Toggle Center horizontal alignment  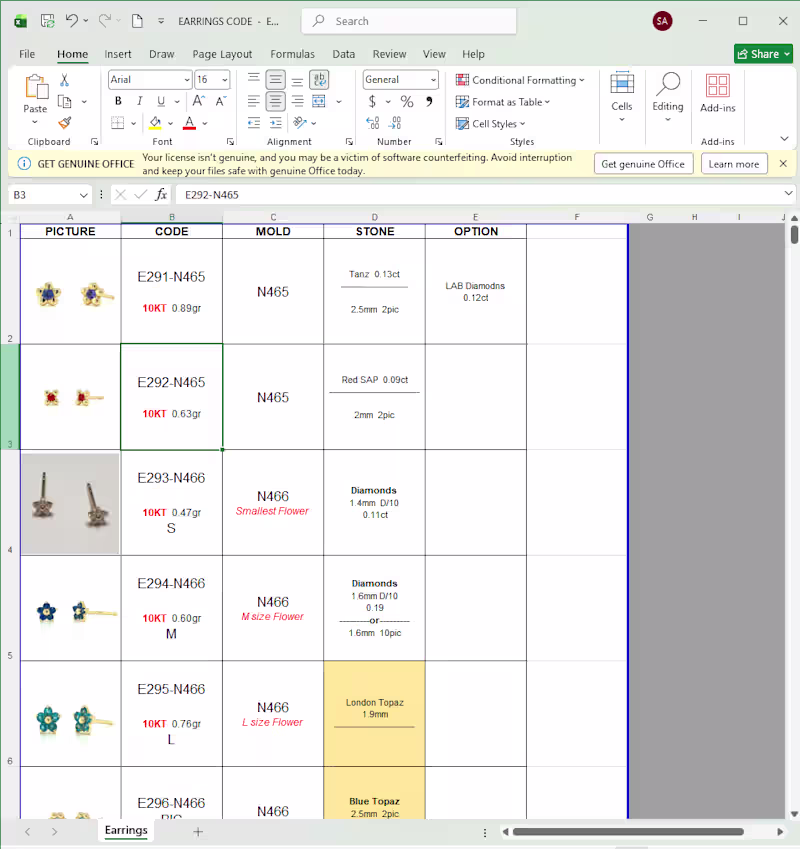coord(276,101)
